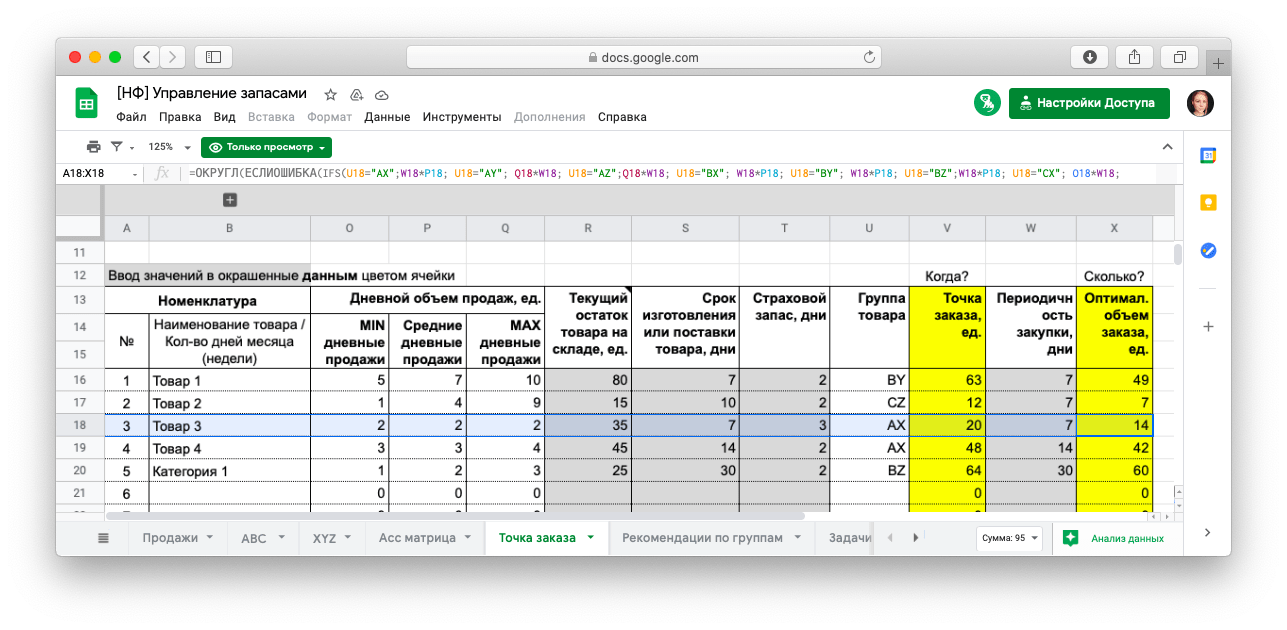This screenshot has height=630, width=1287.
Task: Open the 'Сумма: 95' summary dropdown
Action: click(x=1009, y=538)
